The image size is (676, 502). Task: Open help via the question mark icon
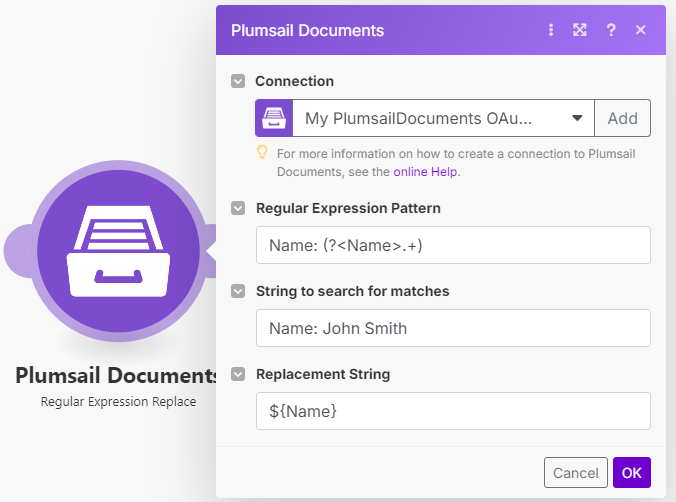click(x=611, y=30)
